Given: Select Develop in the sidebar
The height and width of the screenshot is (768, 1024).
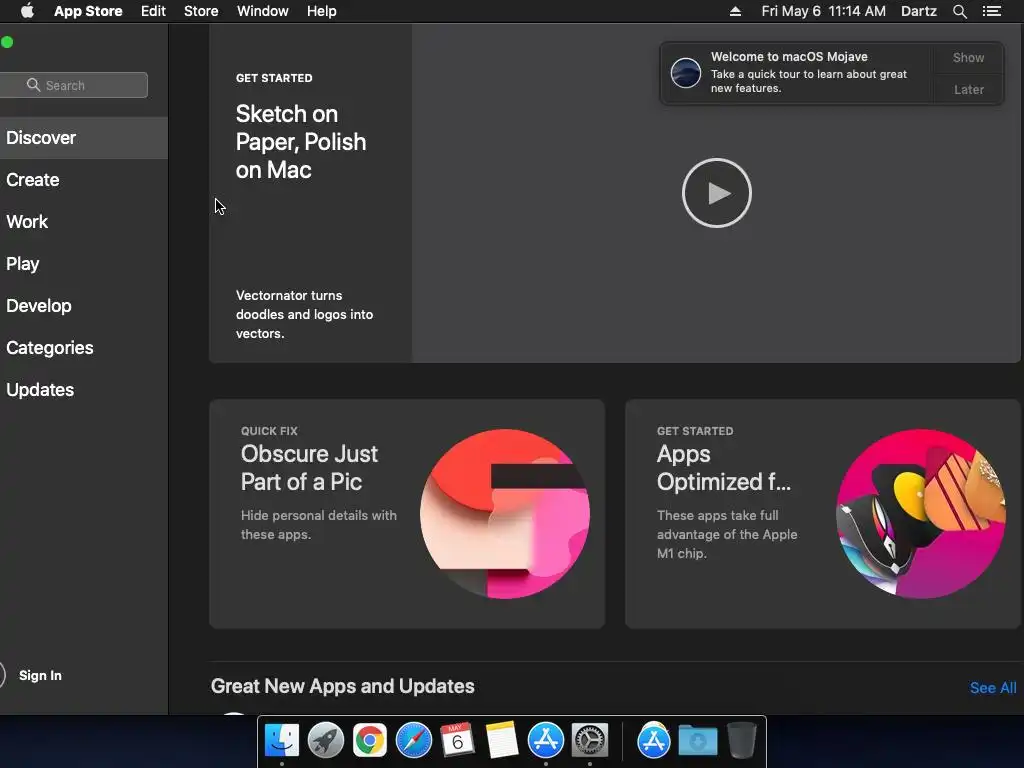Looking at the screenshot, I should (84, 306).
